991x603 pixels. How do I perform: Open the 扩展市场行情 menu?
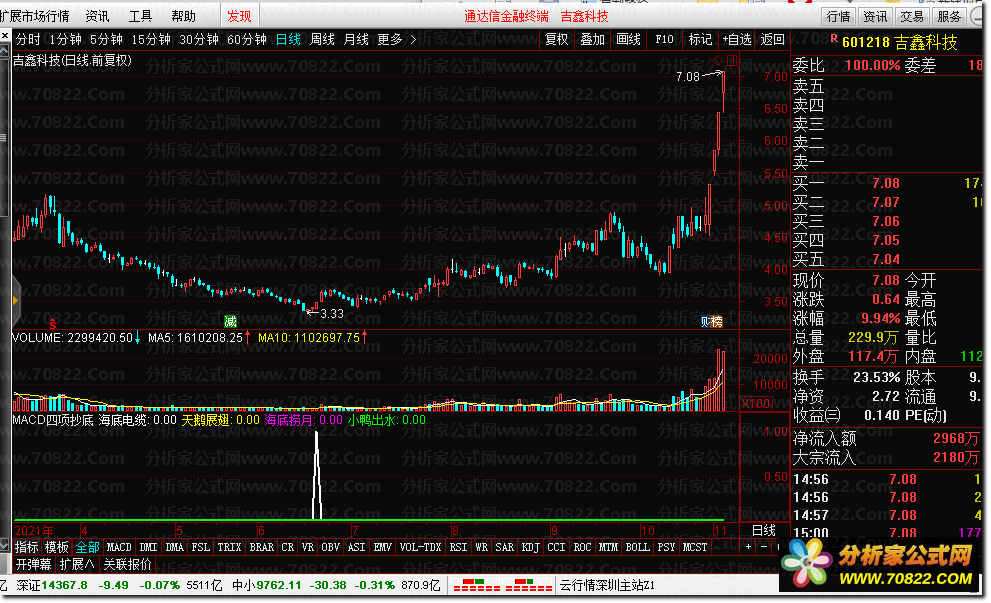point(35,16)
